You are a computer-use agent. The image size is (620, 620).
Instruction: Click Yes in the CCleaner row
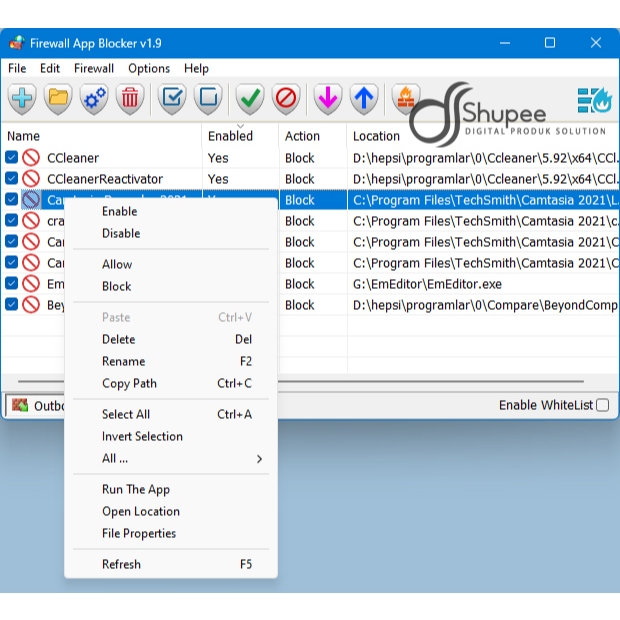click(x=218, y=158)
